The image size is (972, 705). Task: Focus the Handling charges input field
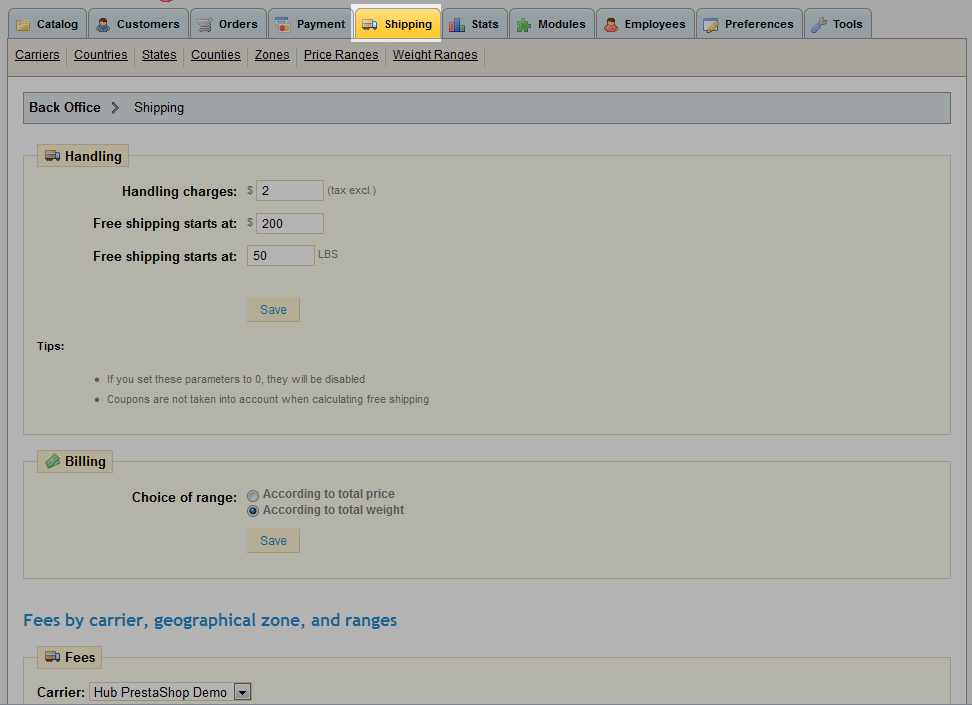[289, 191]
